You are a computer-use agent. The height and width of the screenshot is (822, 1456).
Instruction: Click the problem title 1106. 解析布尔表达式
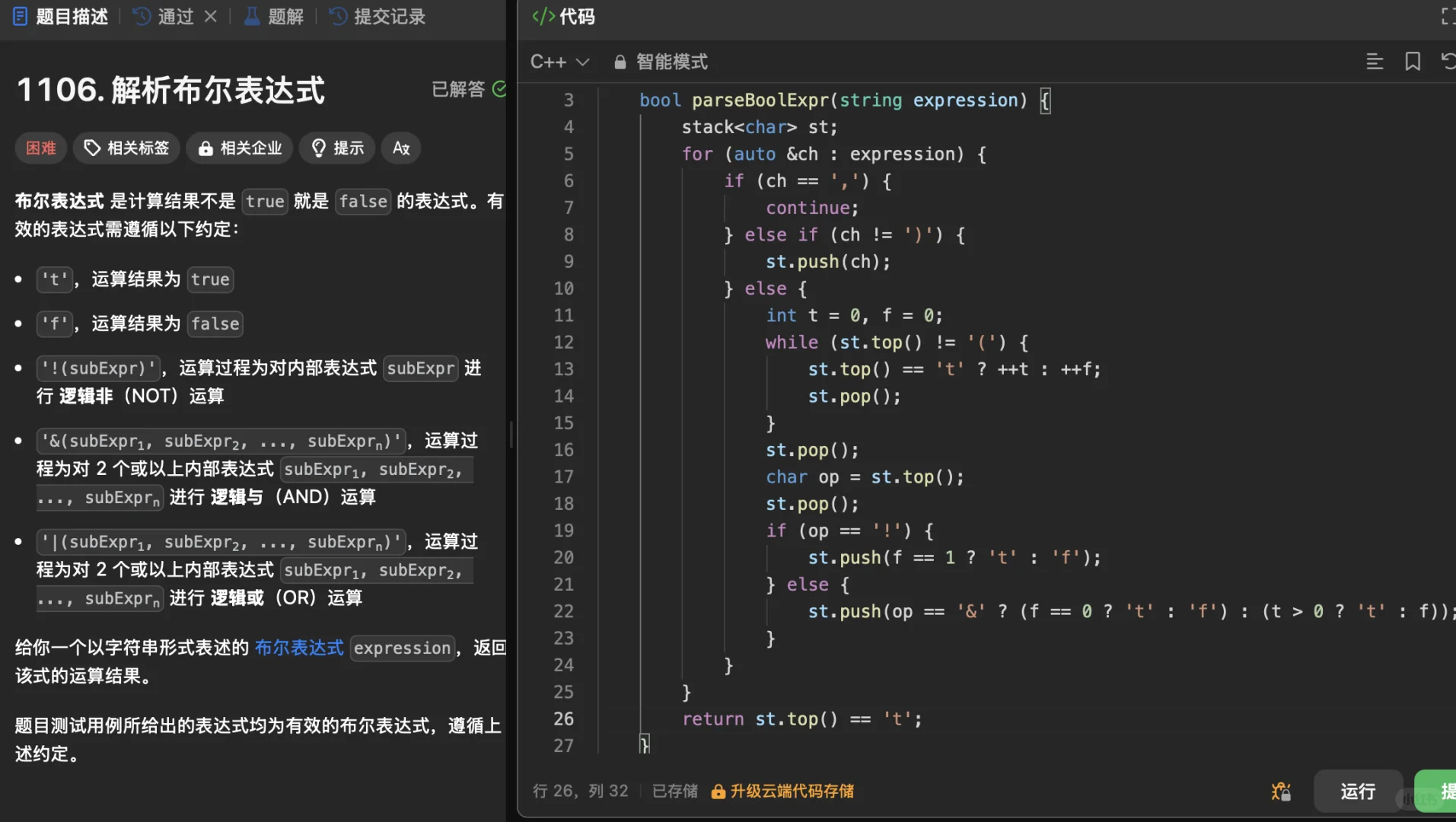(171, 90)
